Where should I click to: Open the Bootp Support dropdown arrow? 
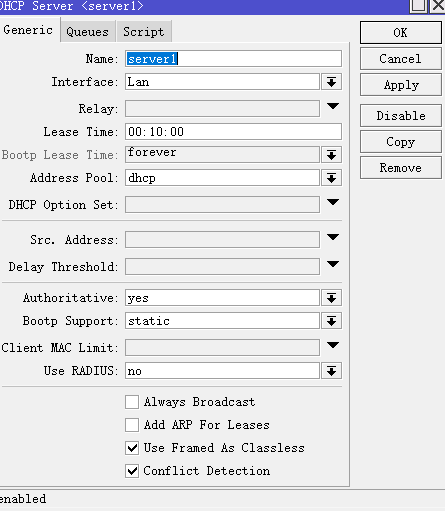click(x=331, y=321)
